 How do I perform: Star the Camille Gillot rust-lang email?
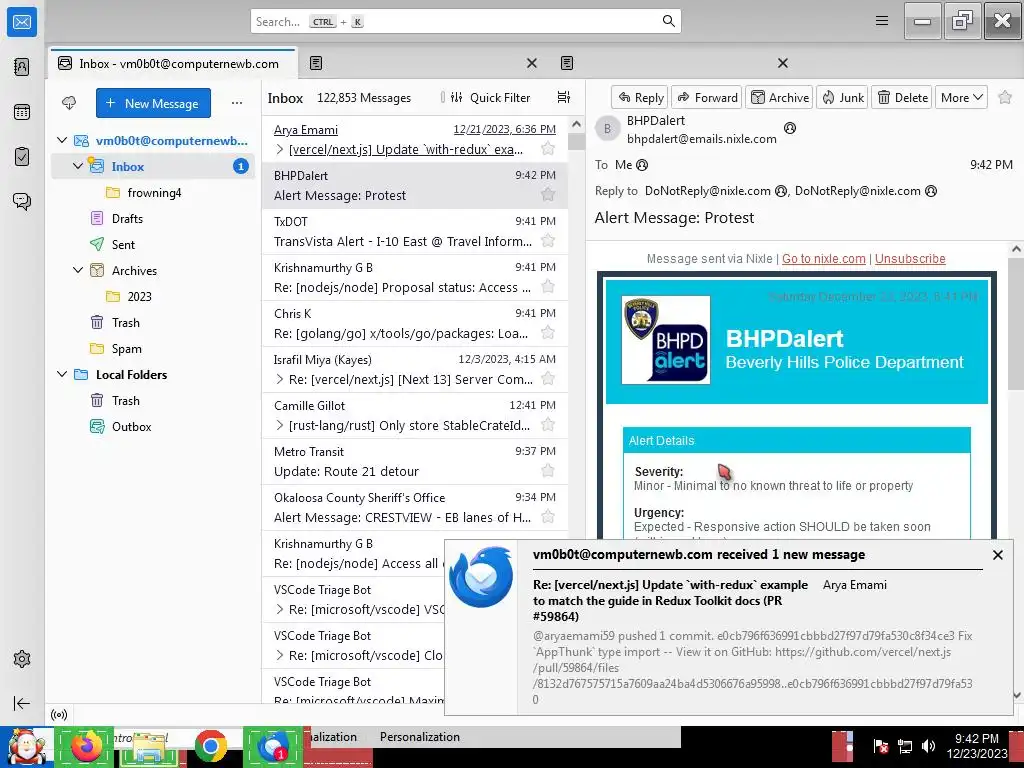548,424
